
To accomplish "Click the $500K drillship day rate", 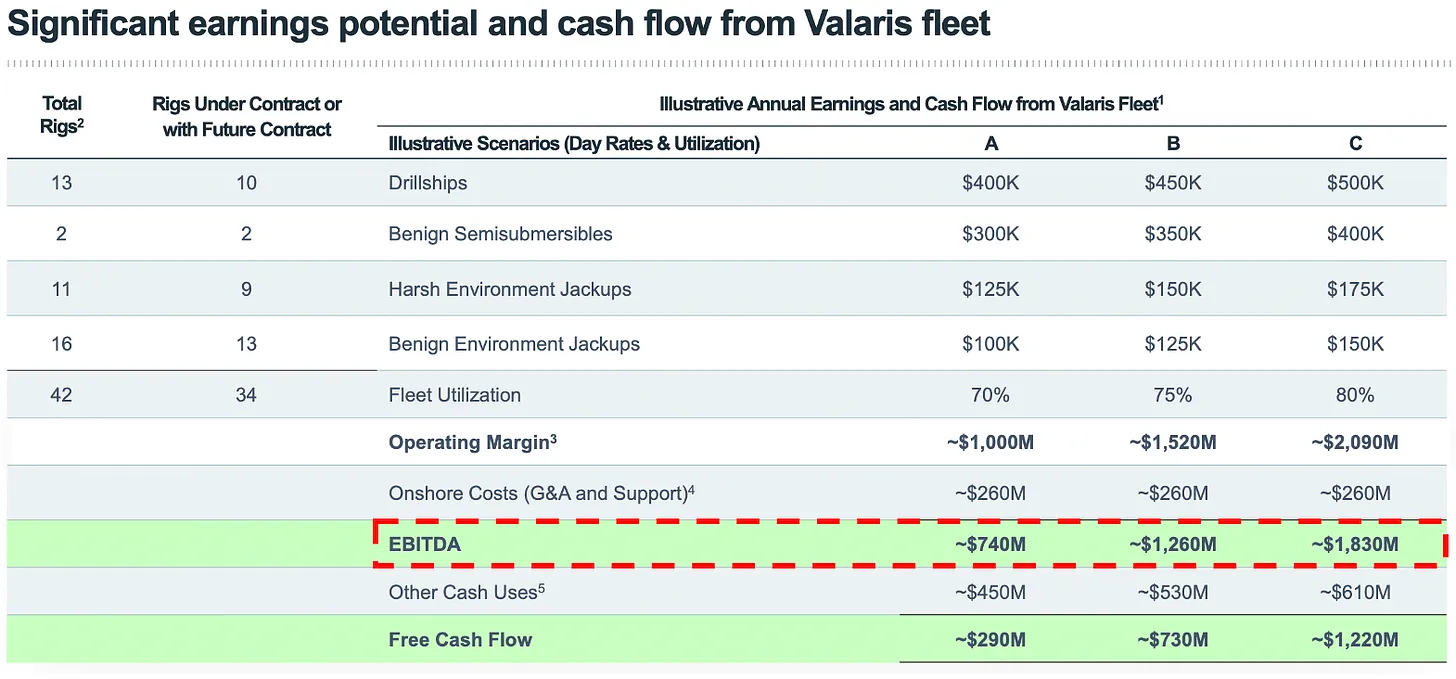I will click(x=1355, y=183).
